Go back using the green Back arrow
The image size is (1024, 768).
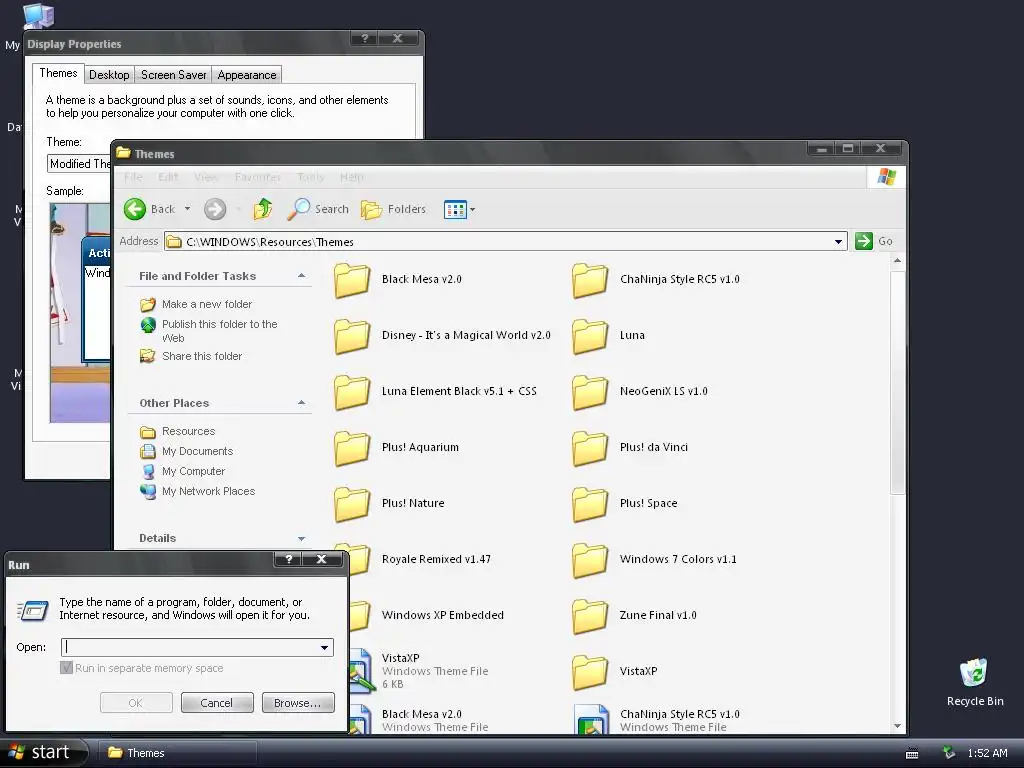pyautogui.click(x=135, y=209)
